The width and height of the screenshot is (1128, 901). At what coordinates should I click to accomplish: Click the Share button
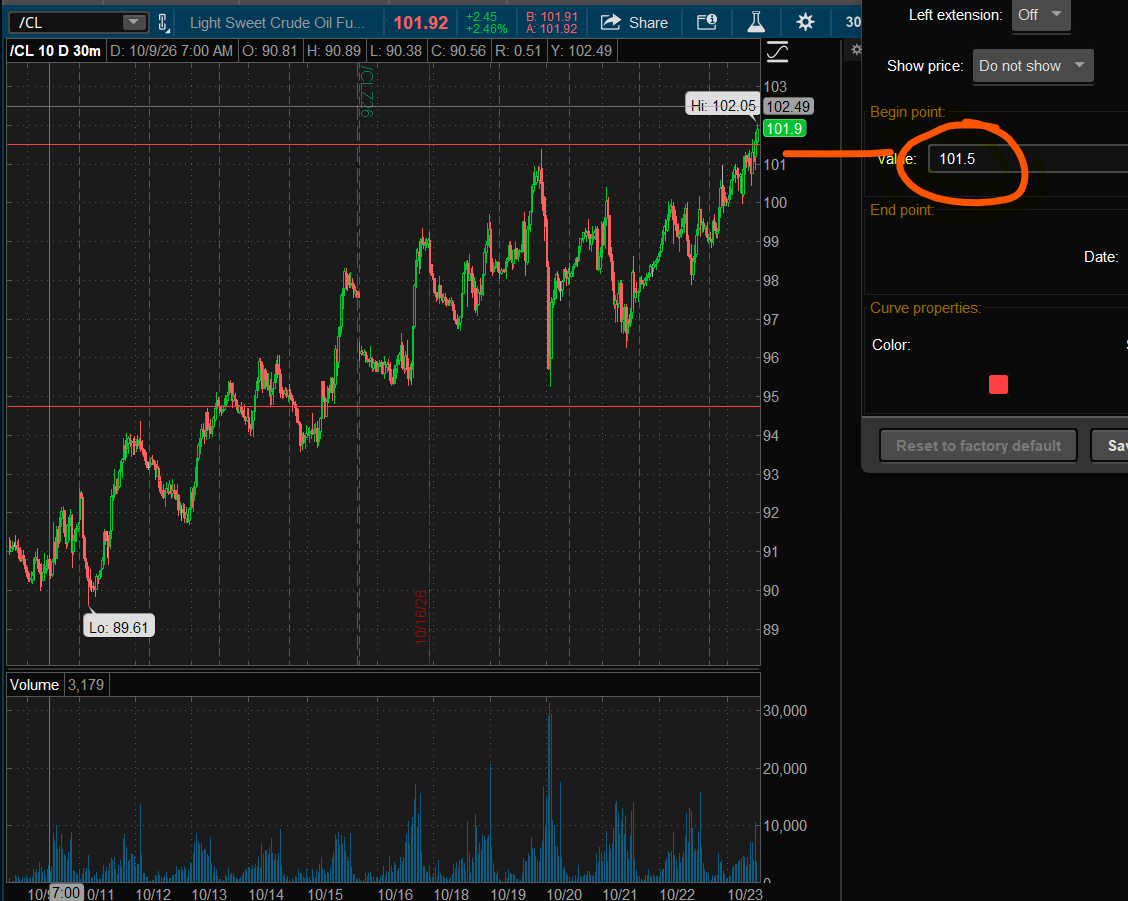634,23
